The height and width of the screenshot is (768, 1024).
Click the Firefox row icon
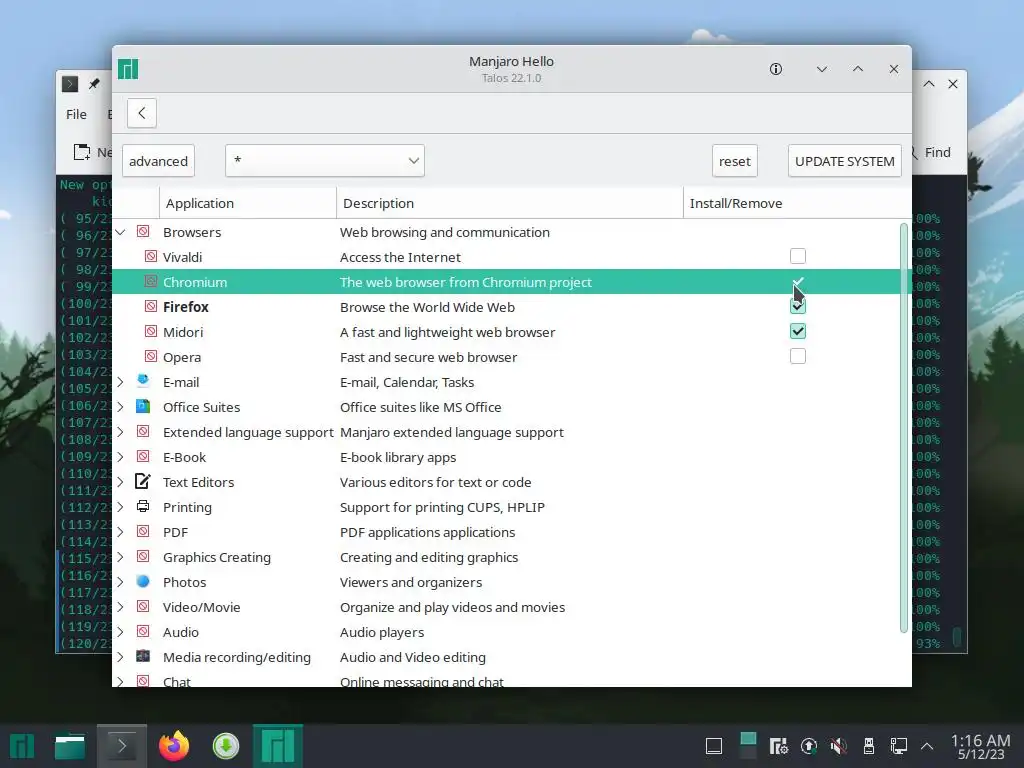click(151, 306)
